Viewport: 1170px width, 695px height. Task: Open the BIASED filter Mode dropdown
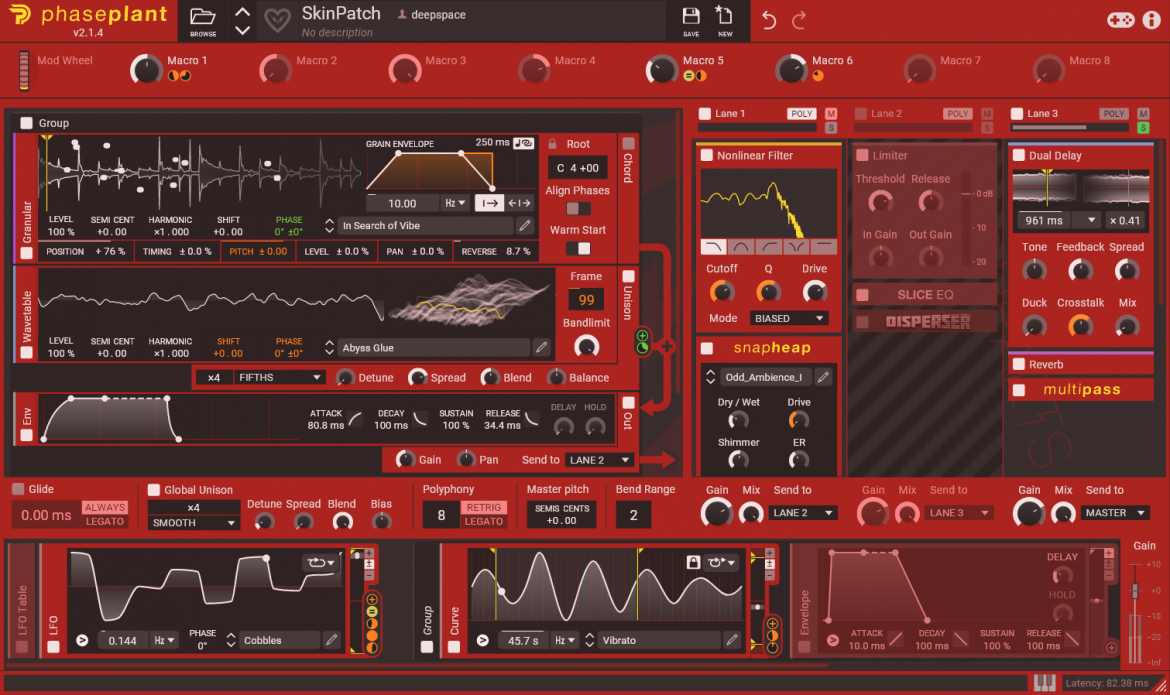[789, 317]
